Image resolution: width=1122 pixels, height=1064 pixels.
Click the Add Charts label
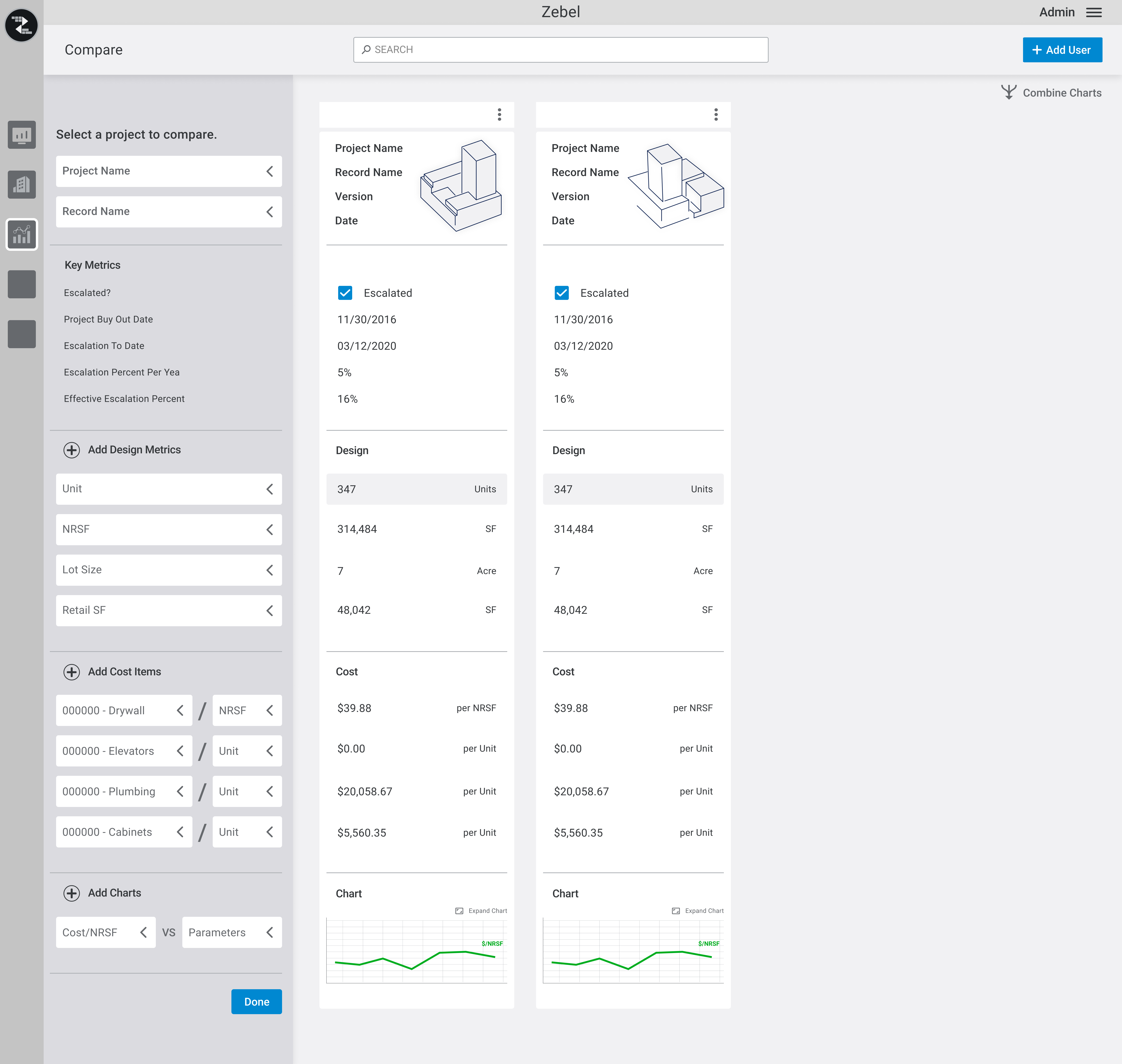pos(115,893)
